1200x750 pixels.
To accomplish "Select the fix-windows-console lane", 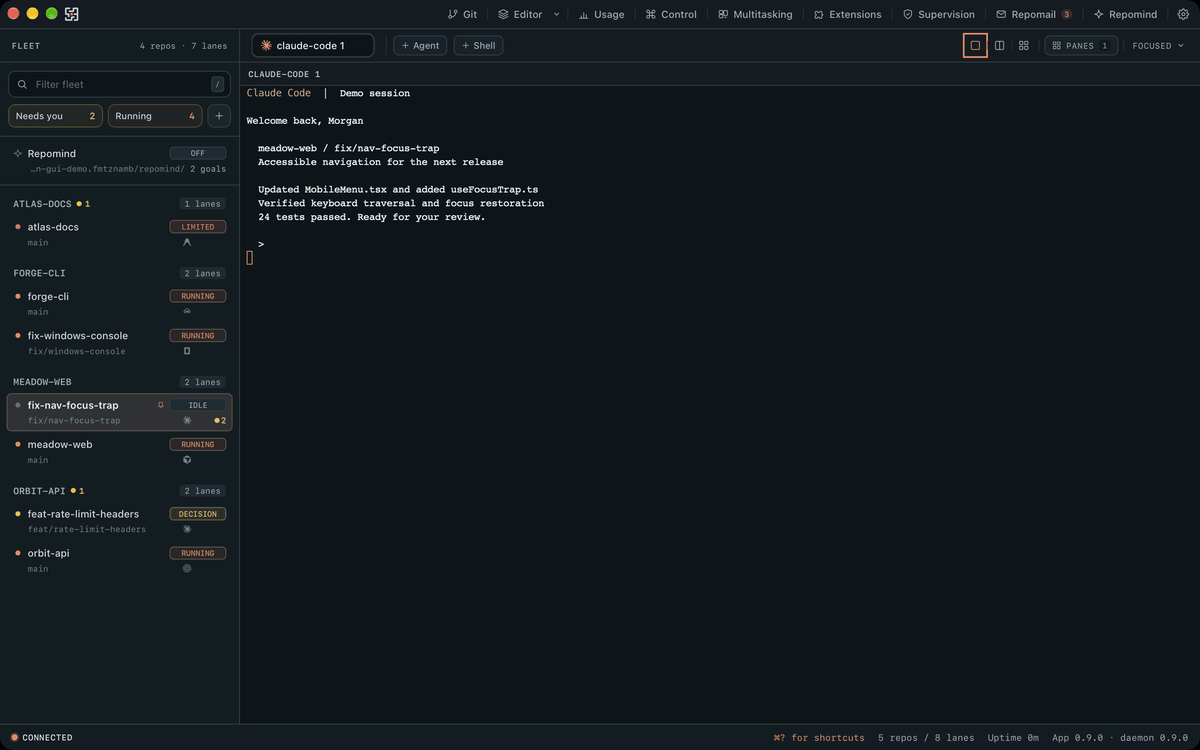I will (119, 343).
